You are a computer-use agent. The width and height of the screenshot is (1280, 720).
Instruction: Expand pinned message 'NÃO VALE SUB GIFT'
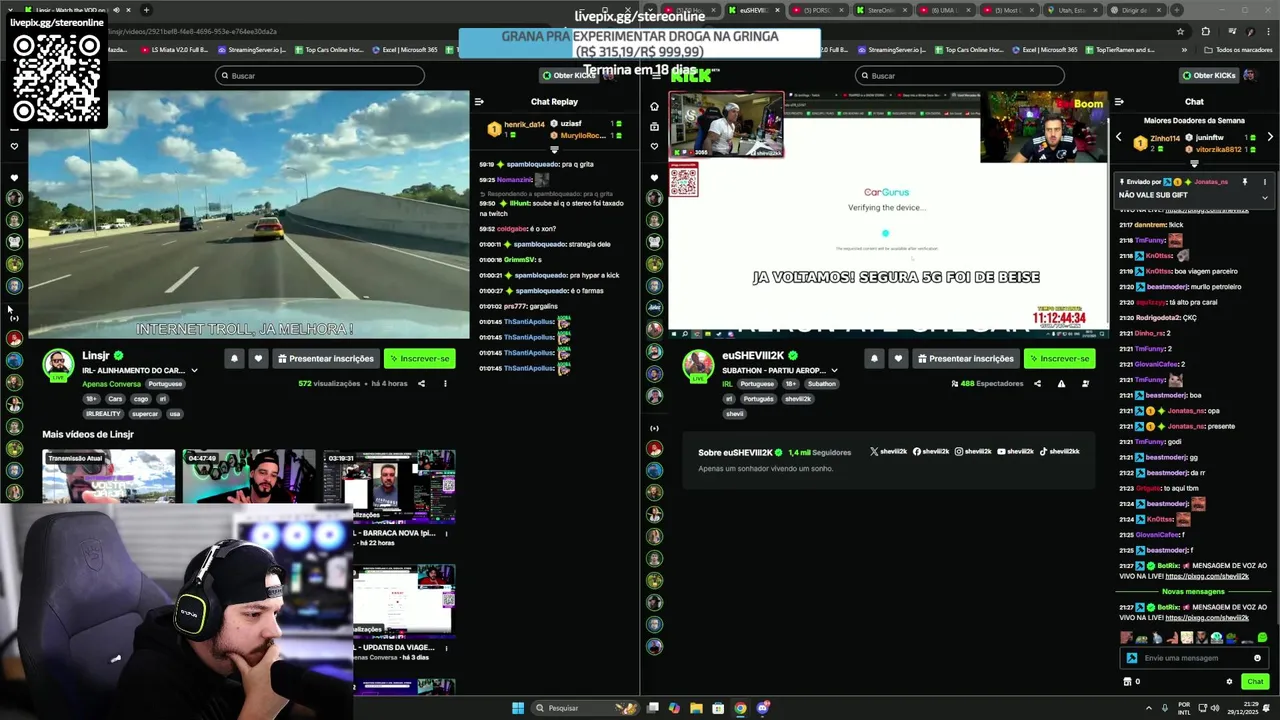coord(1264,197)
